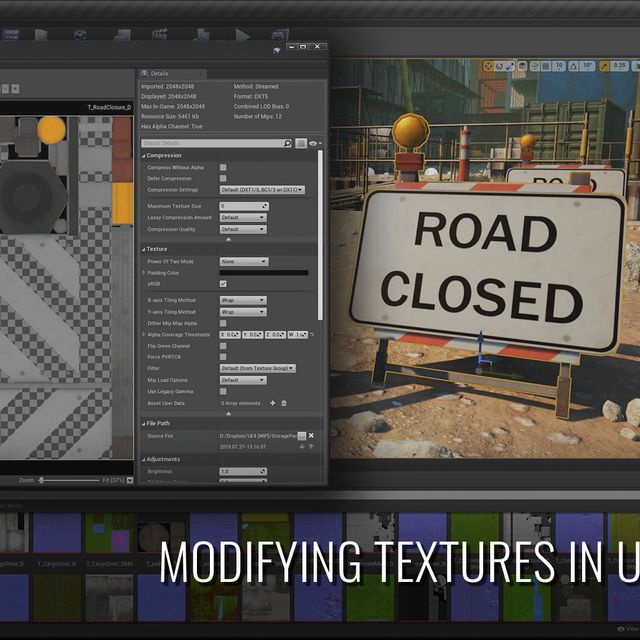Enable Dither Mip Map Alpha checkbox
640x640 pixels.
point(223,323)
